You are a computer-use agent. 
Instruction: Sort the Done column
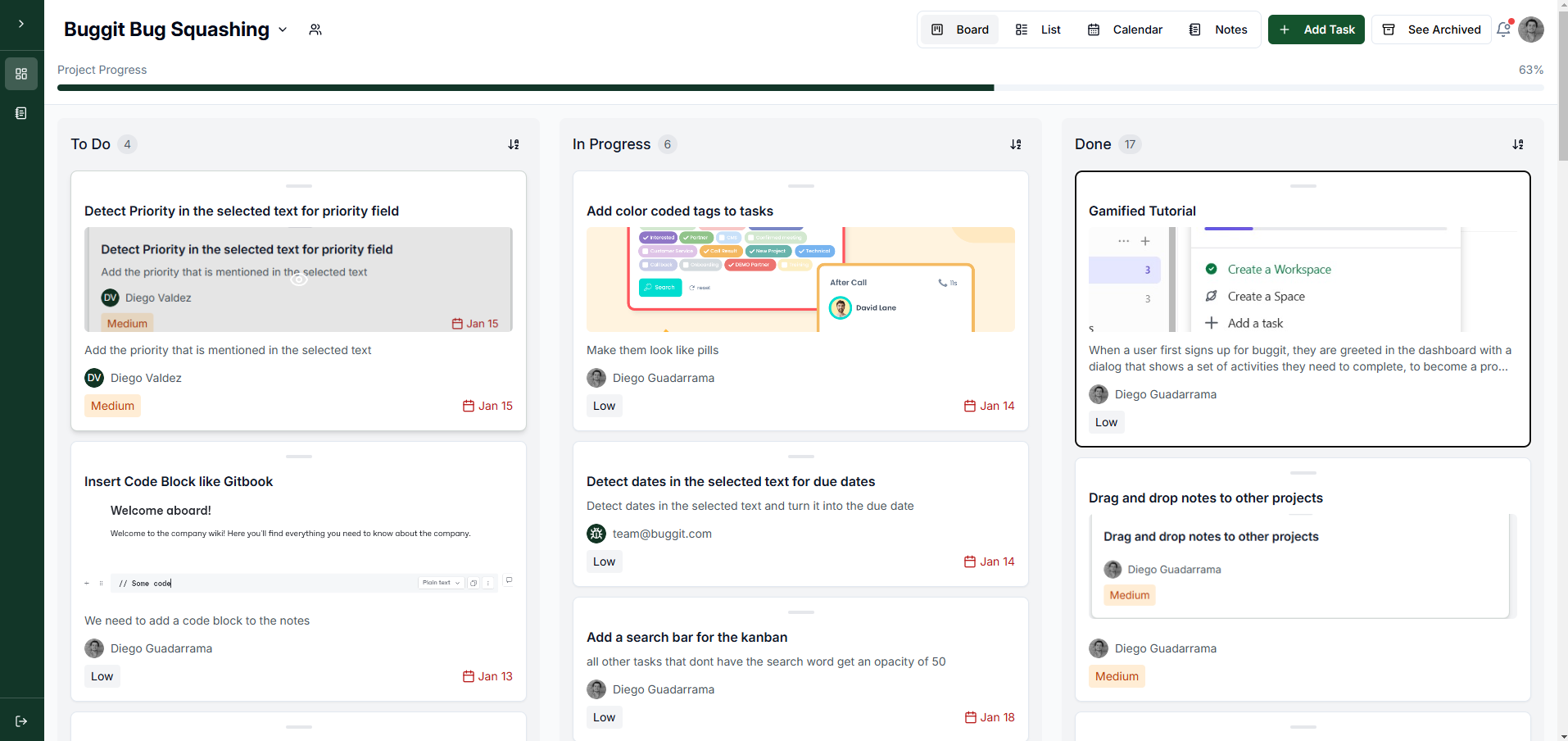pos(1518,144)
